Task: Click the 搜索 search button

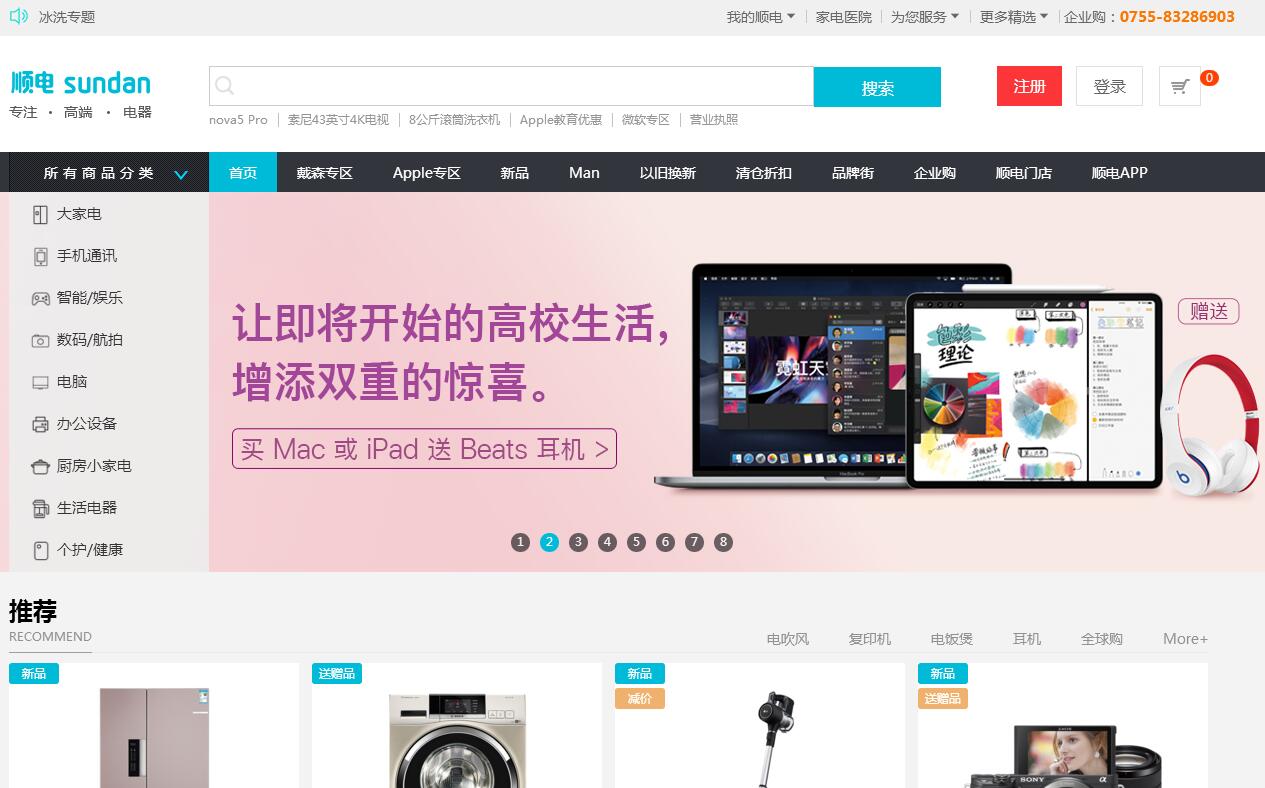Action: (x=877, y=87)
